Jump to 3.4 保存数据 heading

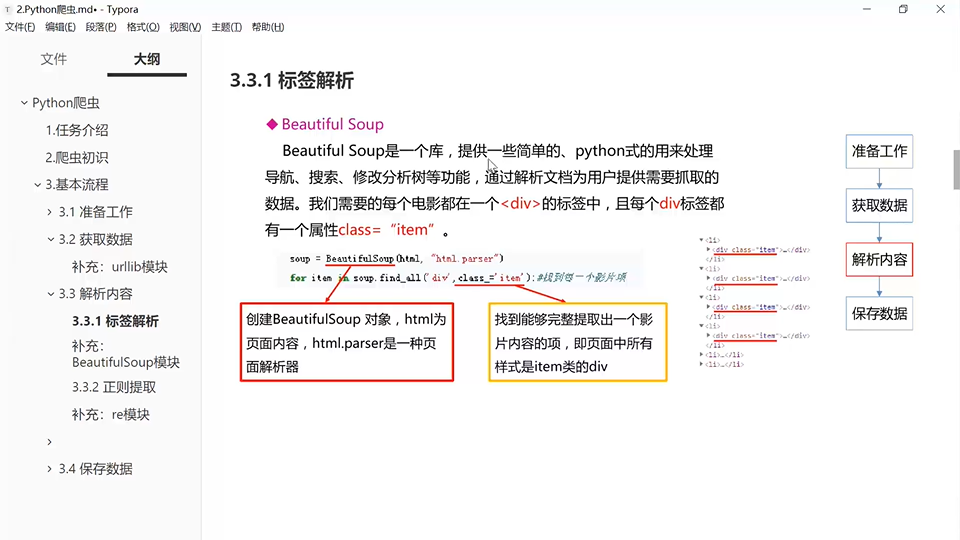point(96,469)
